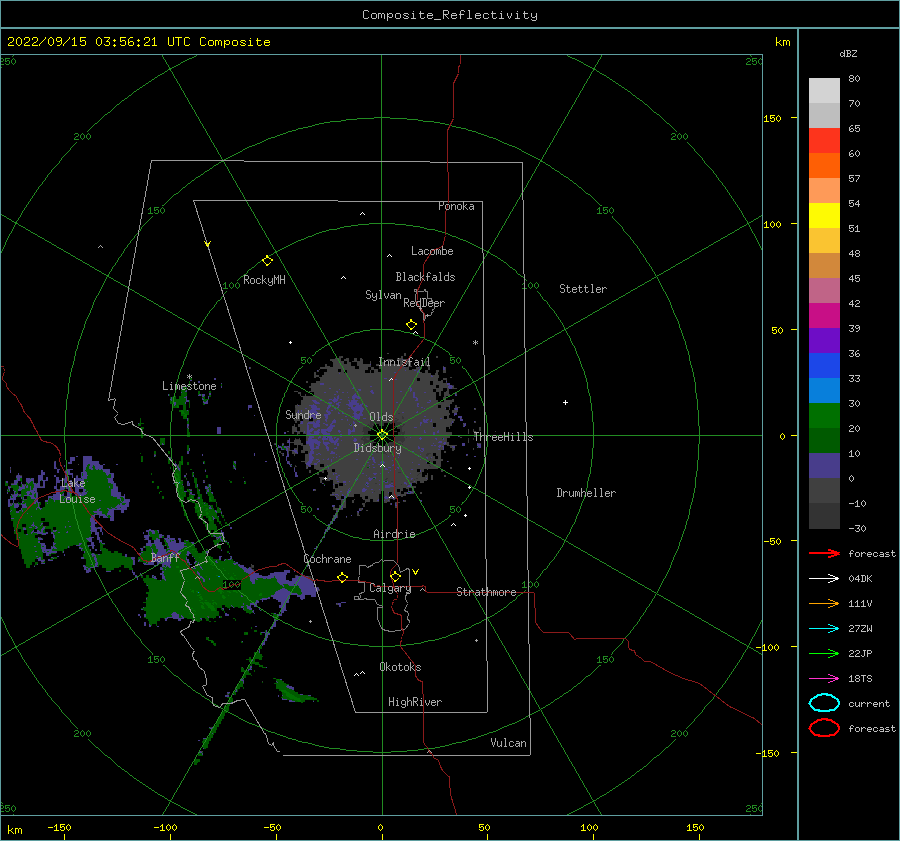The width and height of the screenshot is (900, 841).
Task: Click the Airdrie label
Action: 394,534
